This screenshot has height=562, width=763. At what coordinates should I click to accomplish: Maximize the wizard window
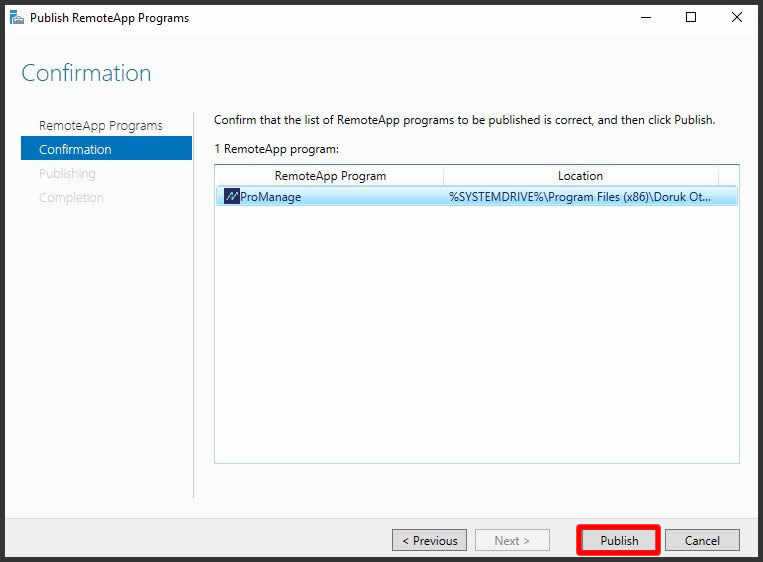click(x=690, y=18)
